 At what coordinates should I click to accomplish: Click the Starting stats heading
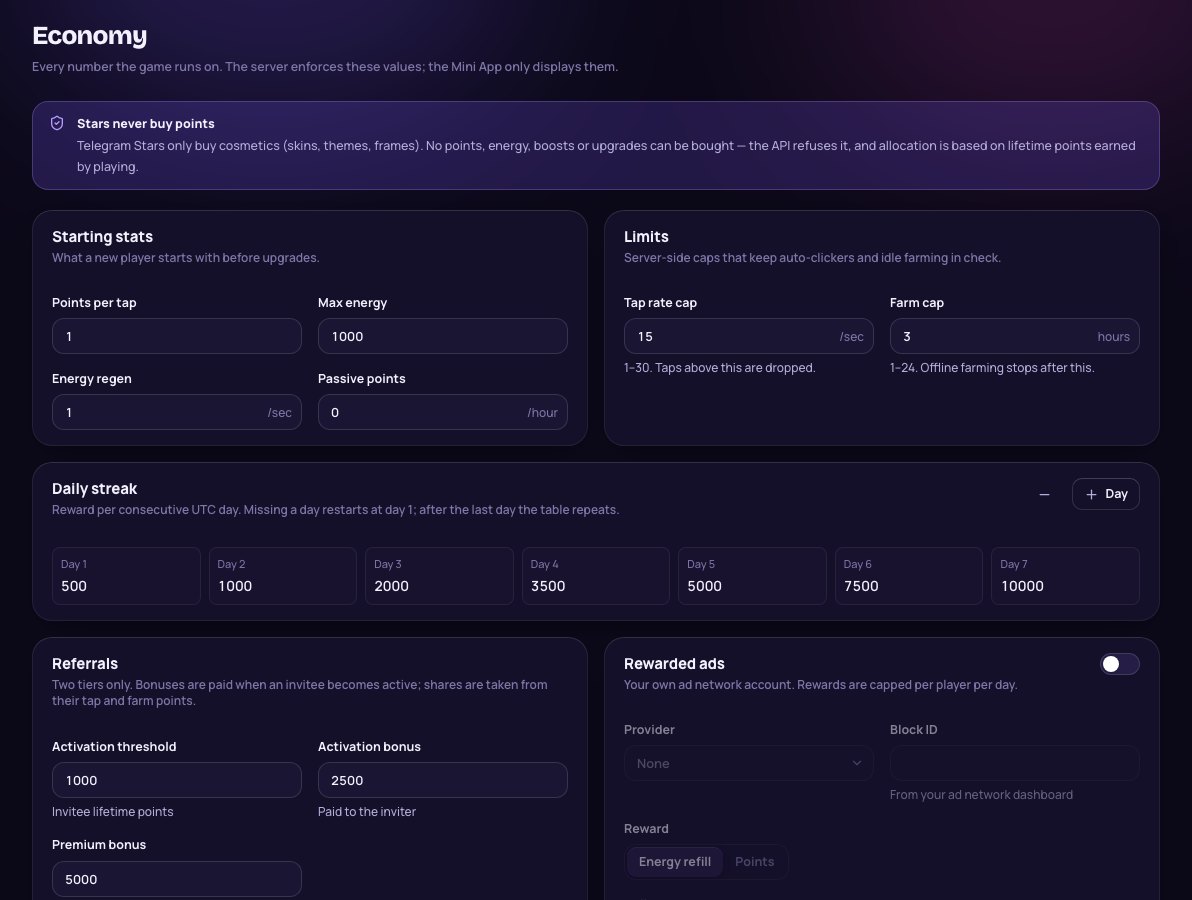tap(102, 236)
